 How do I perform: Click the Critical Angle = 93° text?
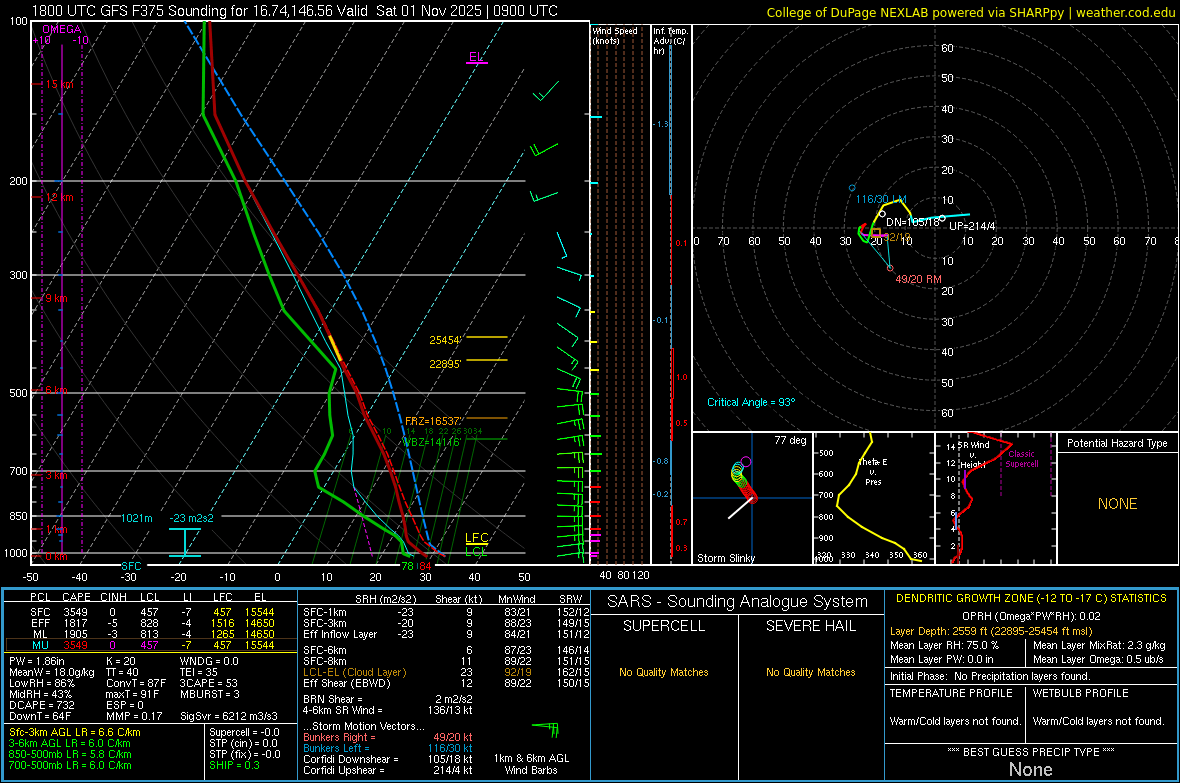(750, 402)
